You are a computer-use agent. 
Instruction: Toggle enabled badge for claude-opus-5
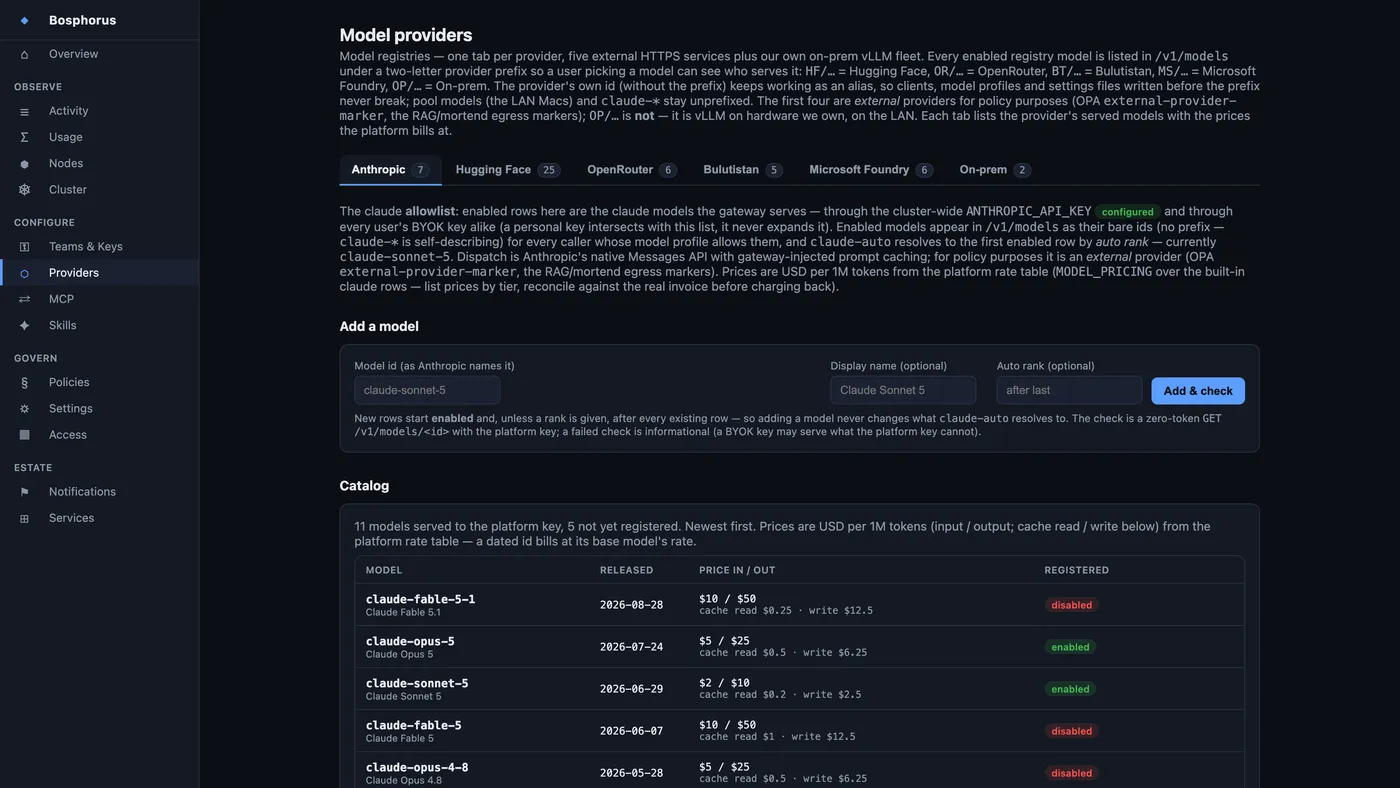(x=1070, y=647)
